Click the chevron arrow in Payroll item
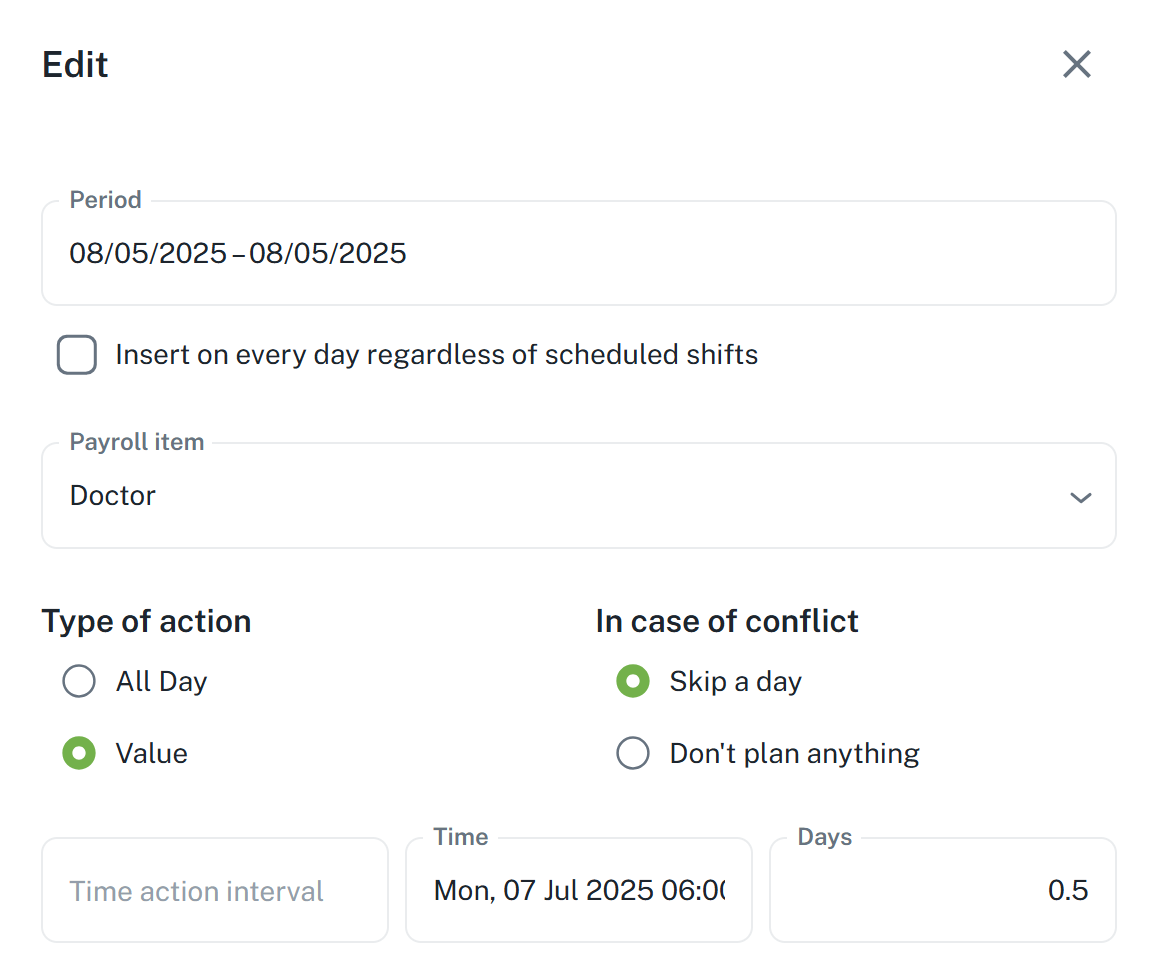1150x969 pixels. pyautogui.click(x=1080, y=497)
